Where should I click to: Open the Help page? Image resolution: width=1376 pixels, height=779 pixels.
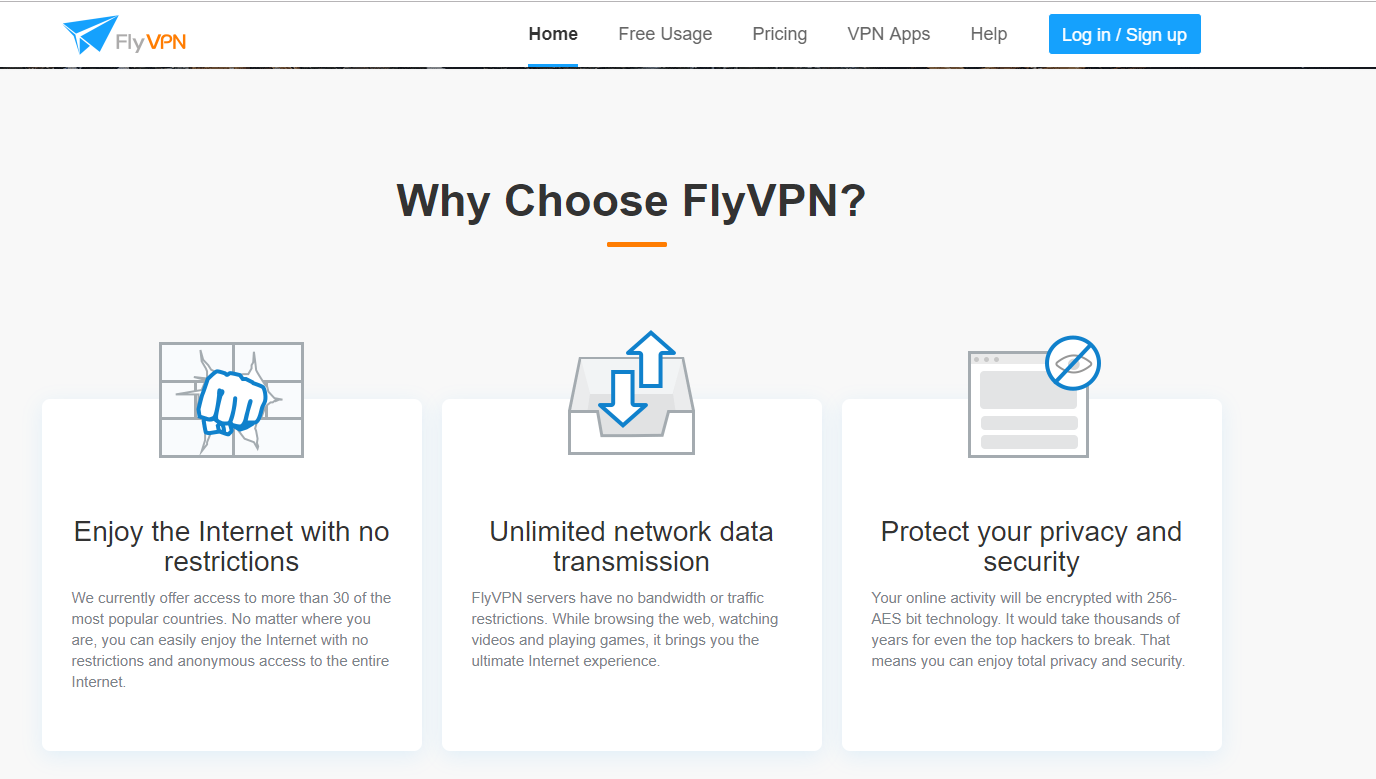coord(988,34)
